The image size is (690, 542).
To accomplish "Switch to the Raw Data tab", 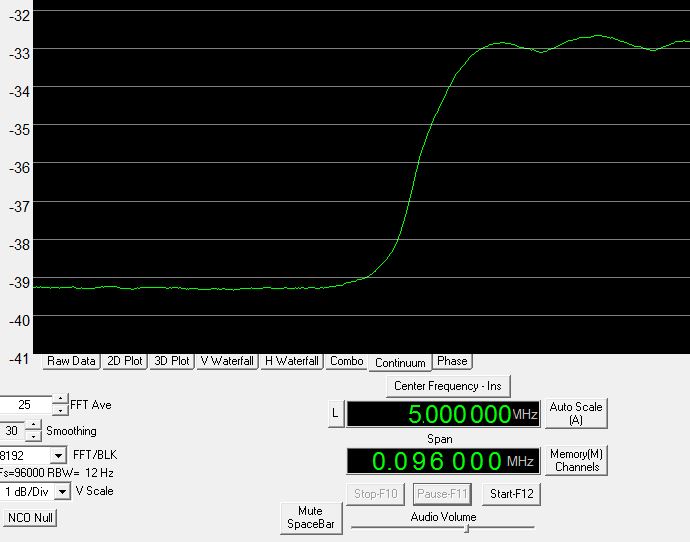I will click(70, 361).
